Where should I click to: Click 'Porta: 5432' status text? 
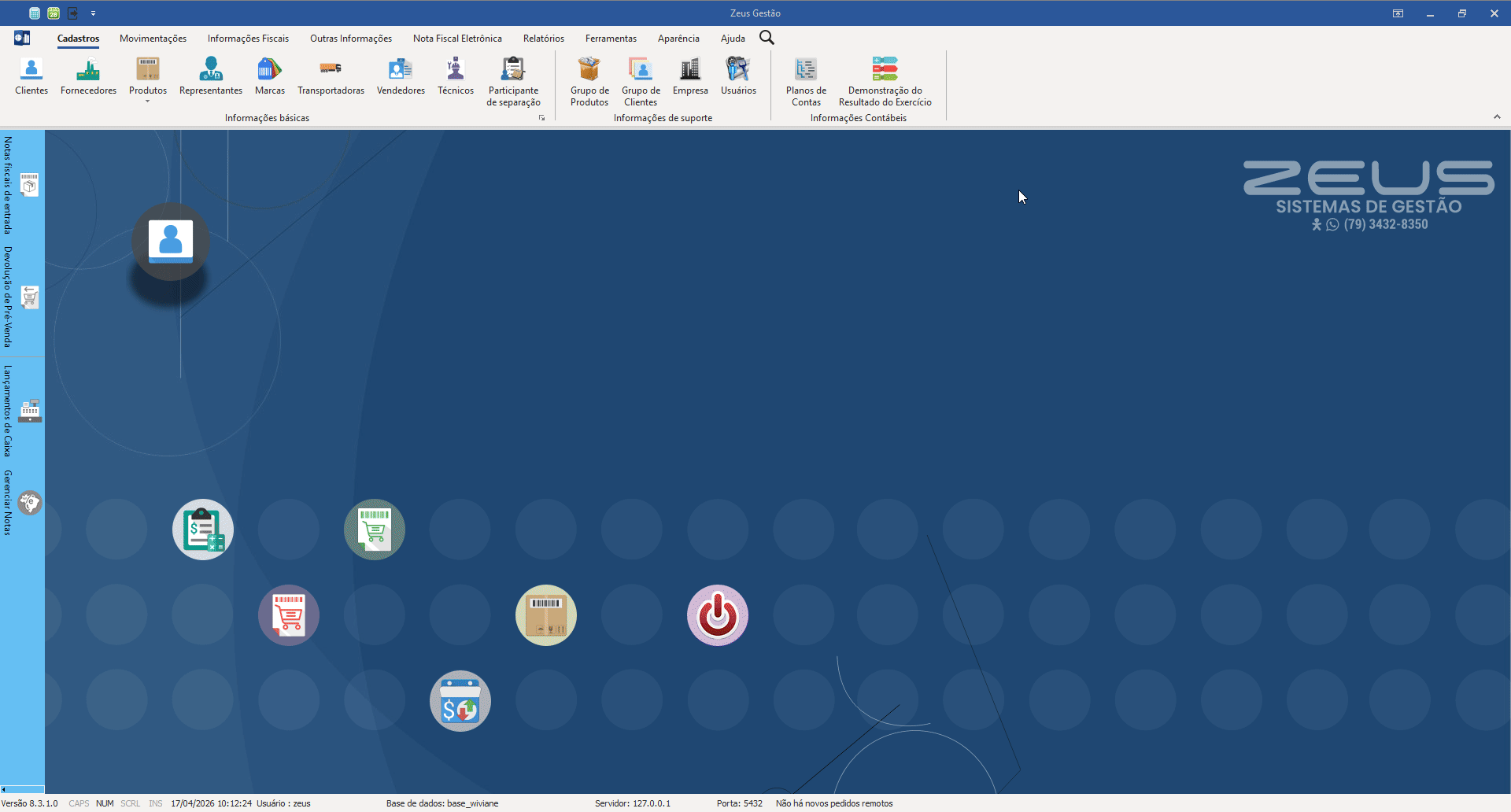pyautogui.click(x=739, y=803)
